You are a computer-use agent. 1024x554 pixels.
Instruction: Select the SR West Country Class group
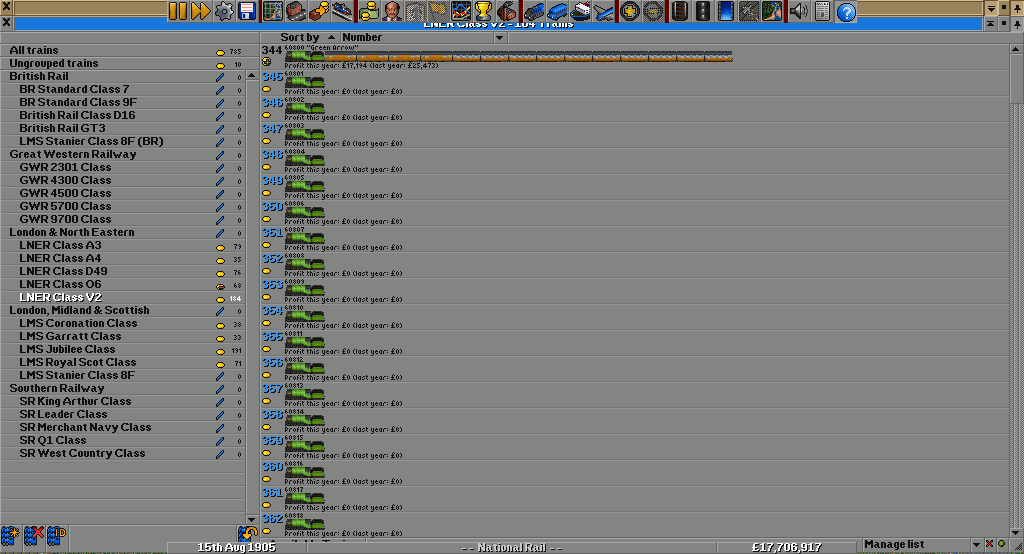point(123,453)
